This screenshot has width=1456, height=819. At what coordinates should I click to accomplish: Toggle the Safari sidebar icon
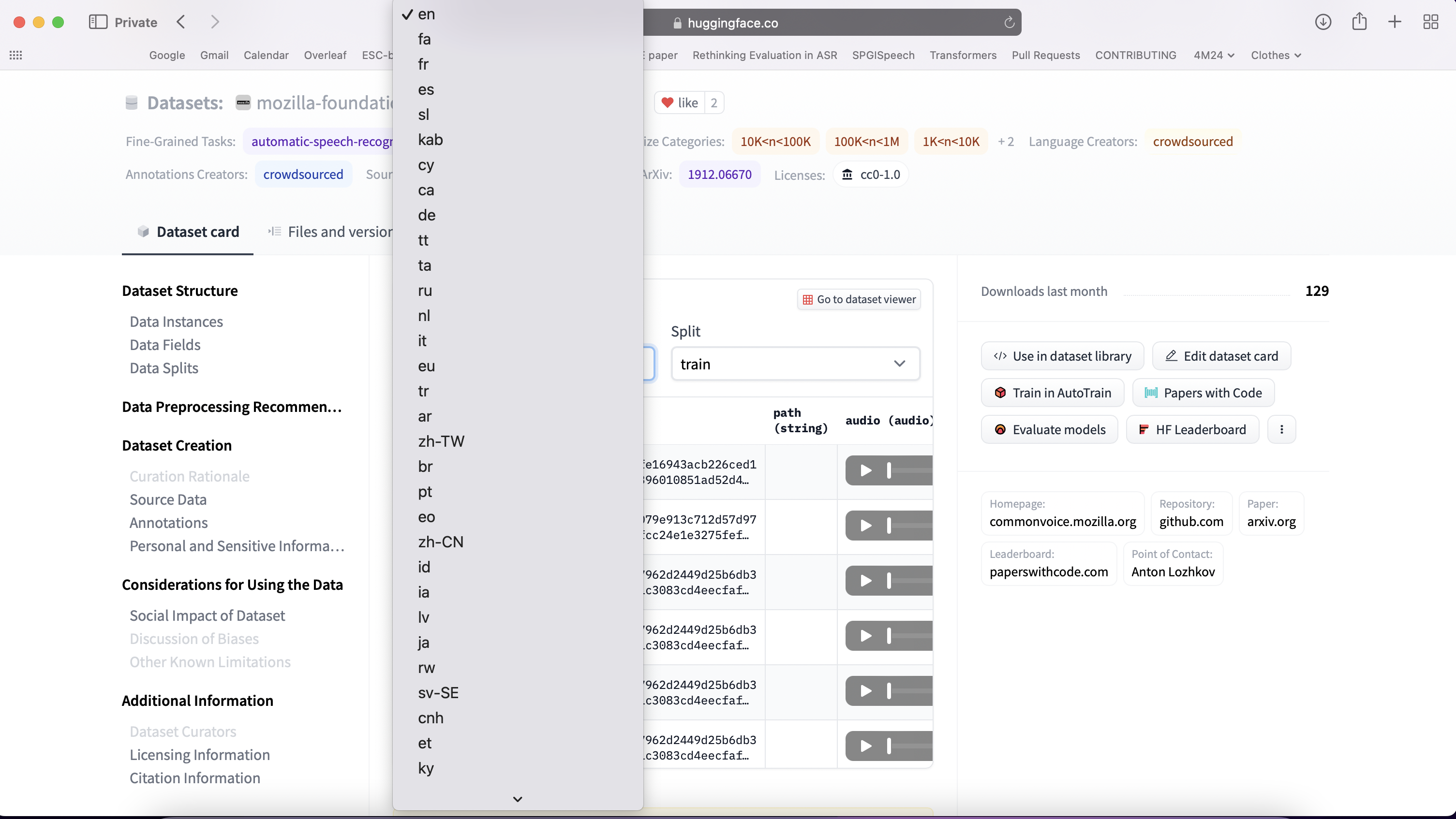(98, 22)
